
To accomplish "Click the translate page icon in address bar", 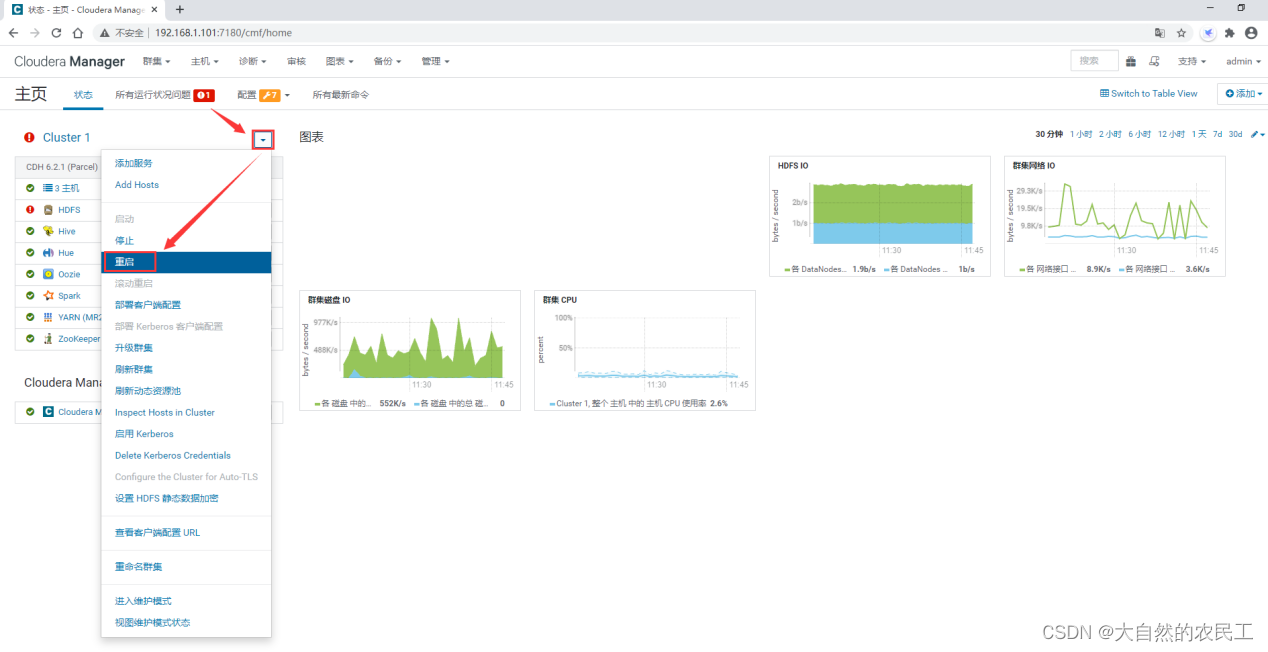I will click(x=1160, y=32).
